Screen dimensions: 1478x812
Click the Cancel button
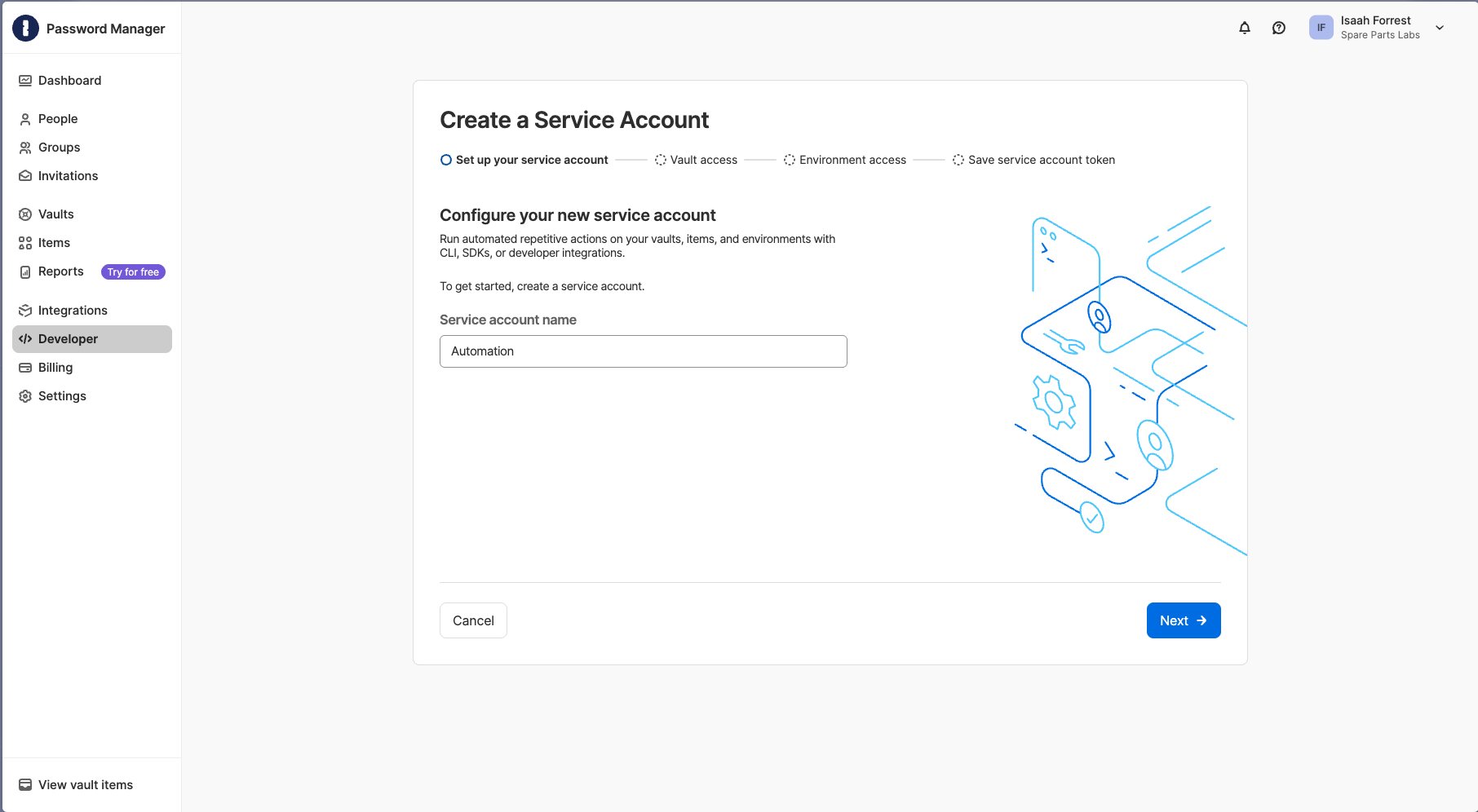tap(473, 620)
